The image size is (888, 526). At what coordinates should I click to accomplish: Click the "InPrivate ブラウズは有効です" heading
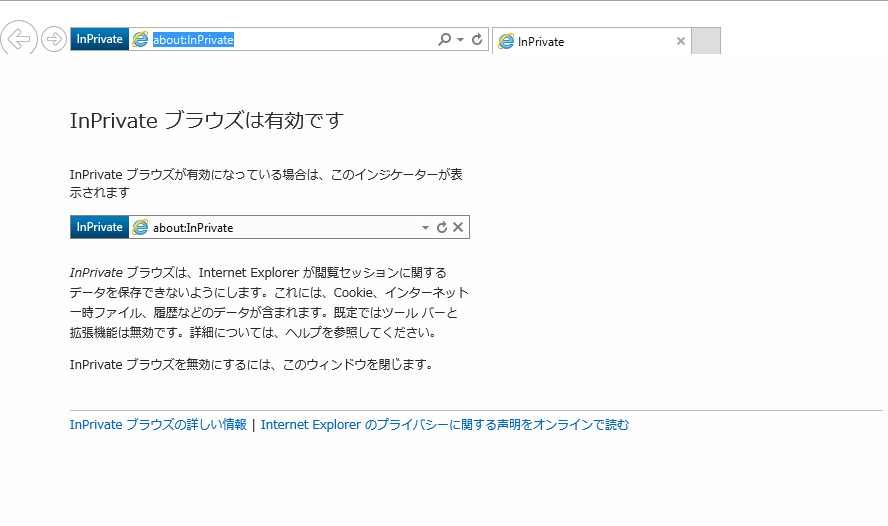(207, 121)
